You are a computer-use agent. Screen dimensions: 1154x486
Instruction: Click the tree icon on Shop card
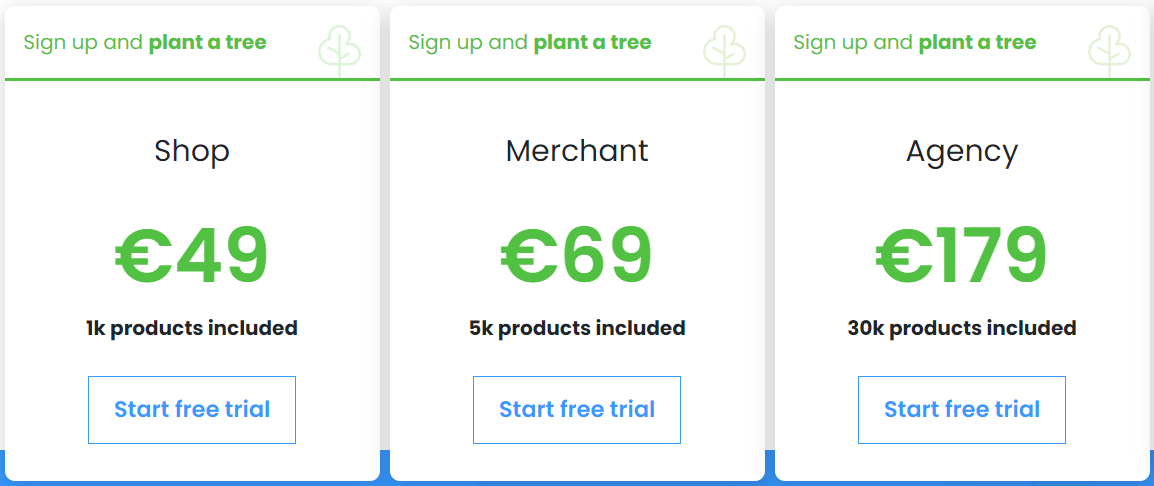(339, 52)
